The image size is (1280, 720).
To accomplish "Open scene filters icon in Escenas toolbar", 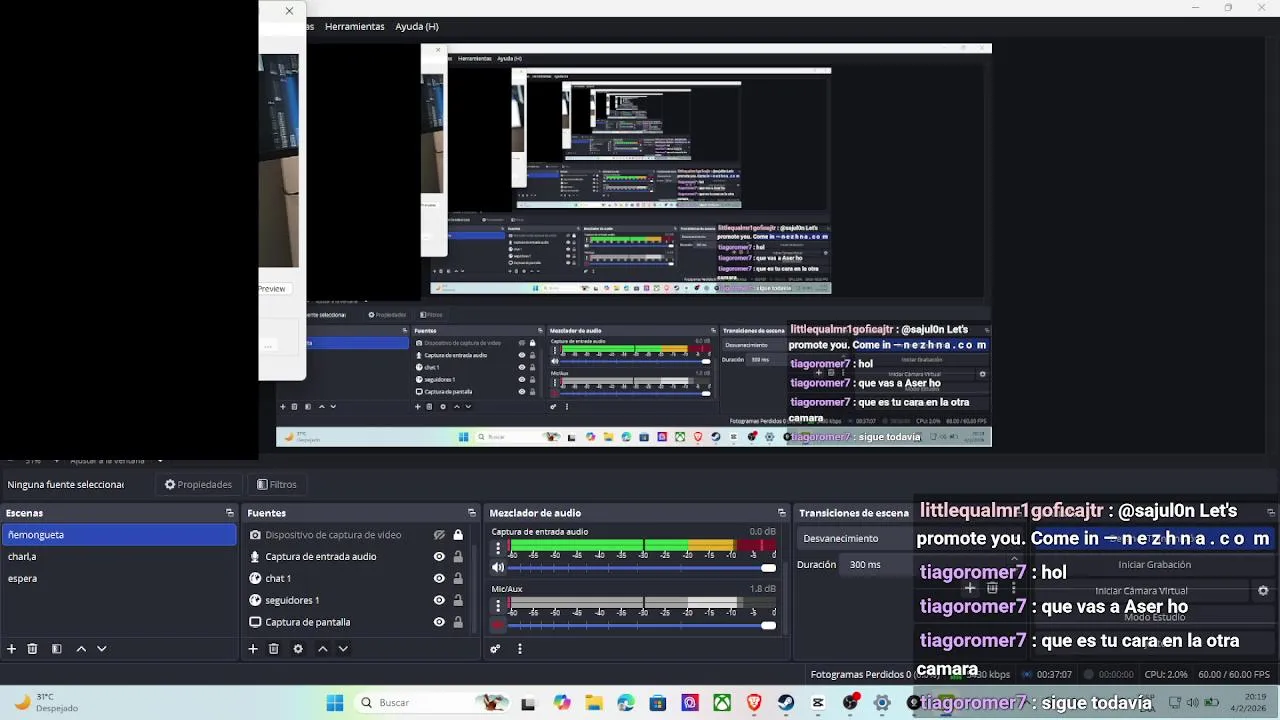I will click(x=57, y=649).
